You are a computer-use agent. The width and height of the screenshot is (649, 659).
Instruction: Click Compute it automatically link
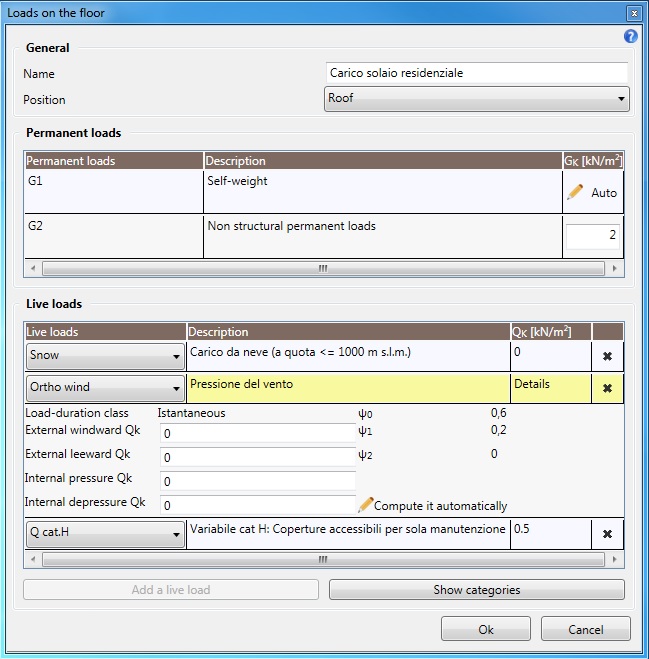pos(440,506)
